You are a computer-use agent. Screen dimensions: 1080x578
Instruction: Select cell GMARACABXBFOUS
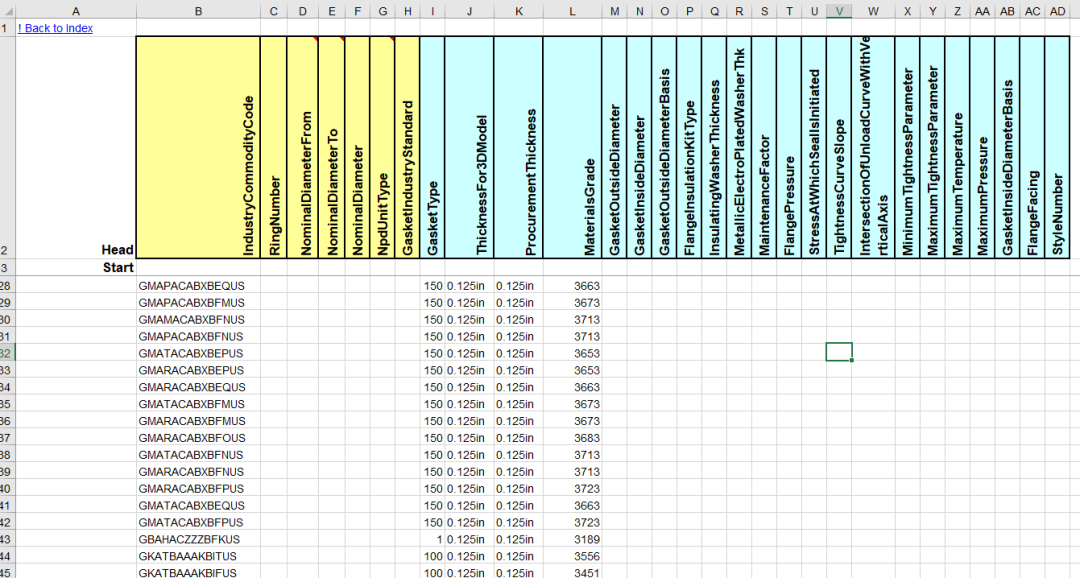[198, 438]
